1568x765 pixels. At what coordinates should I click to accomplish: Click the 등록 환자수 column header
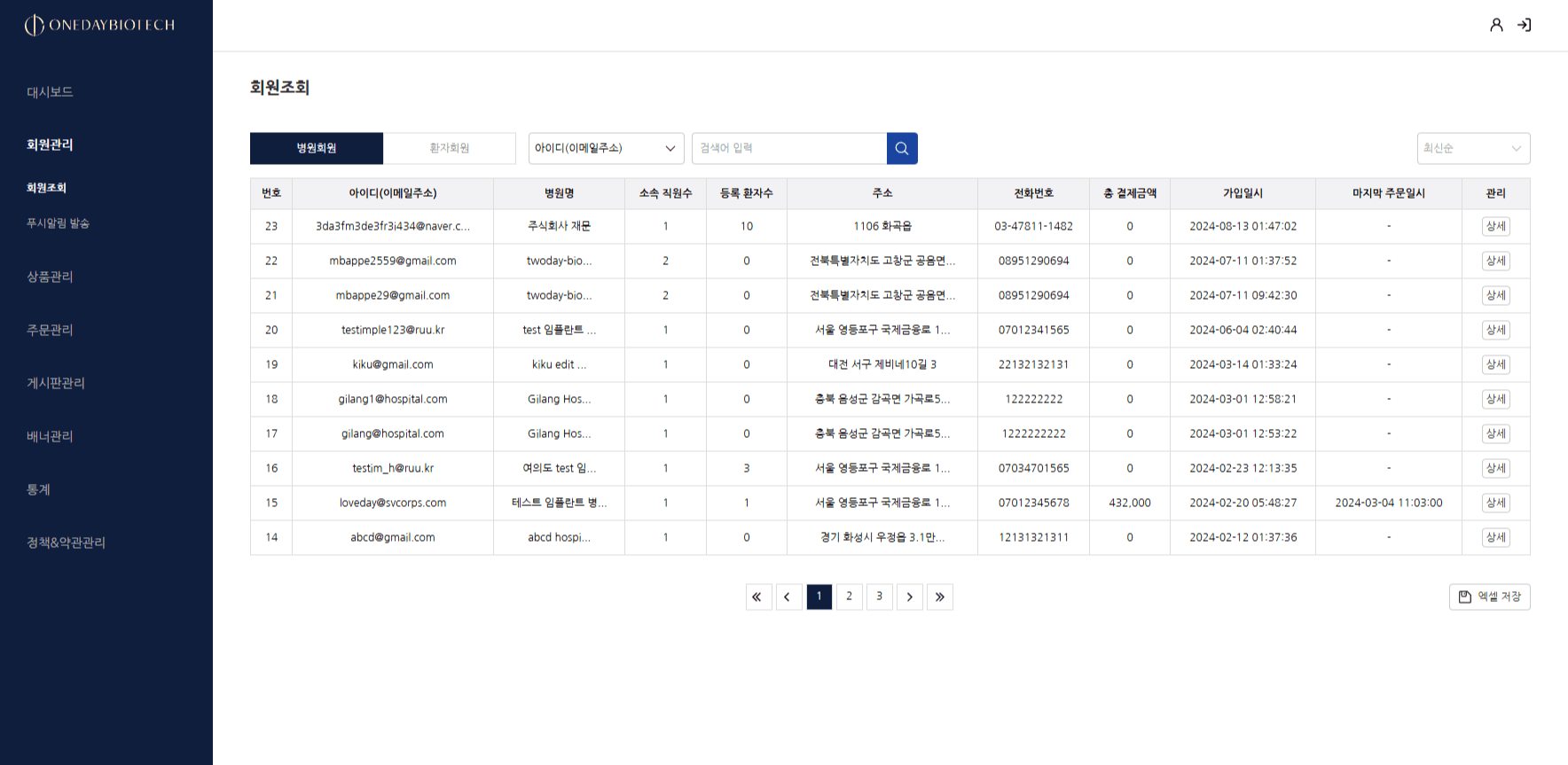(747, 193)
